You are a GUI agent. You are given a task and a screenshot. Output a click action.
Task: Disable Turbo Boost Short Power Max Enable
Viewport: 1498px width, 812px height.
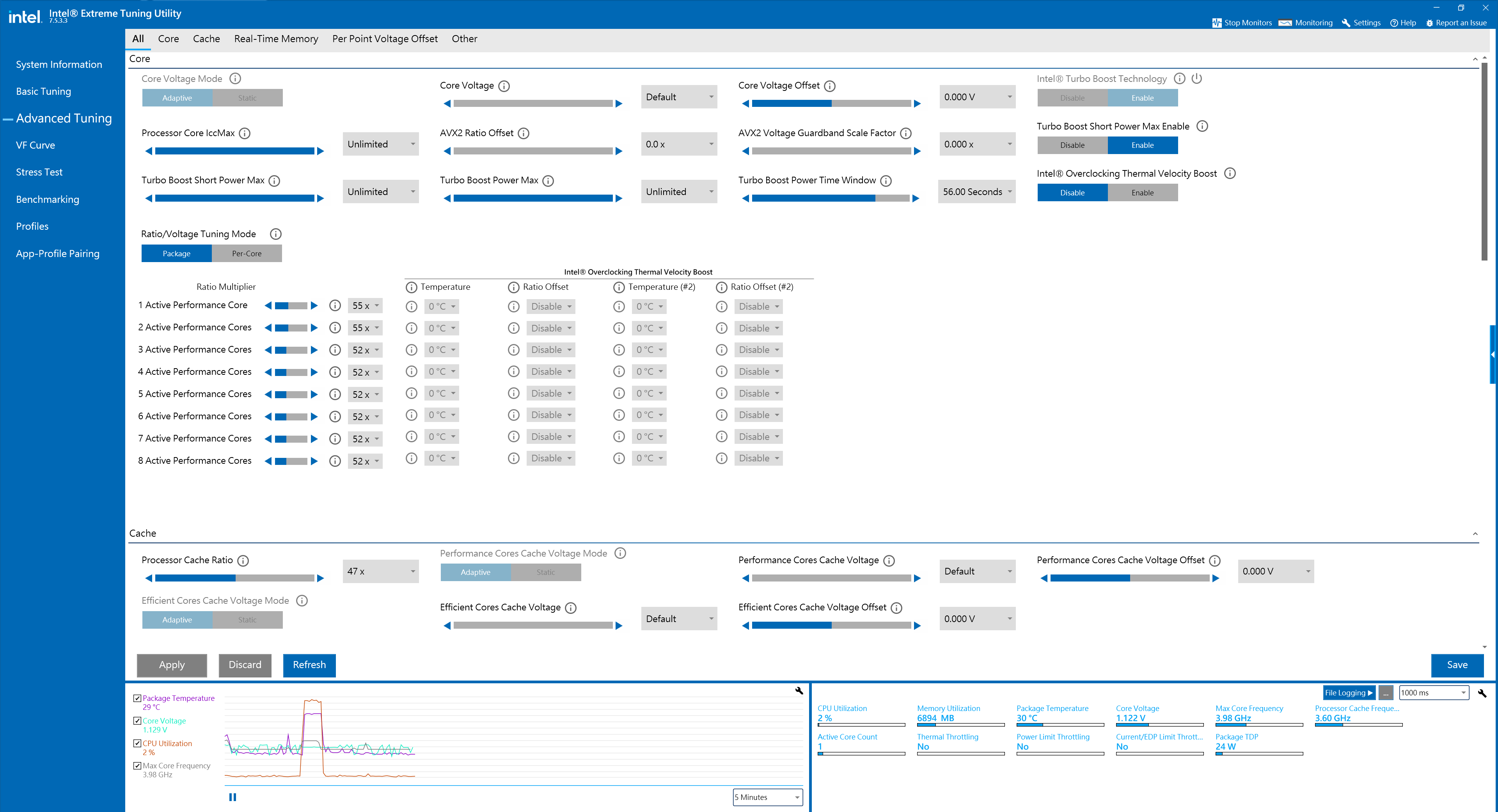(1072, 145)
